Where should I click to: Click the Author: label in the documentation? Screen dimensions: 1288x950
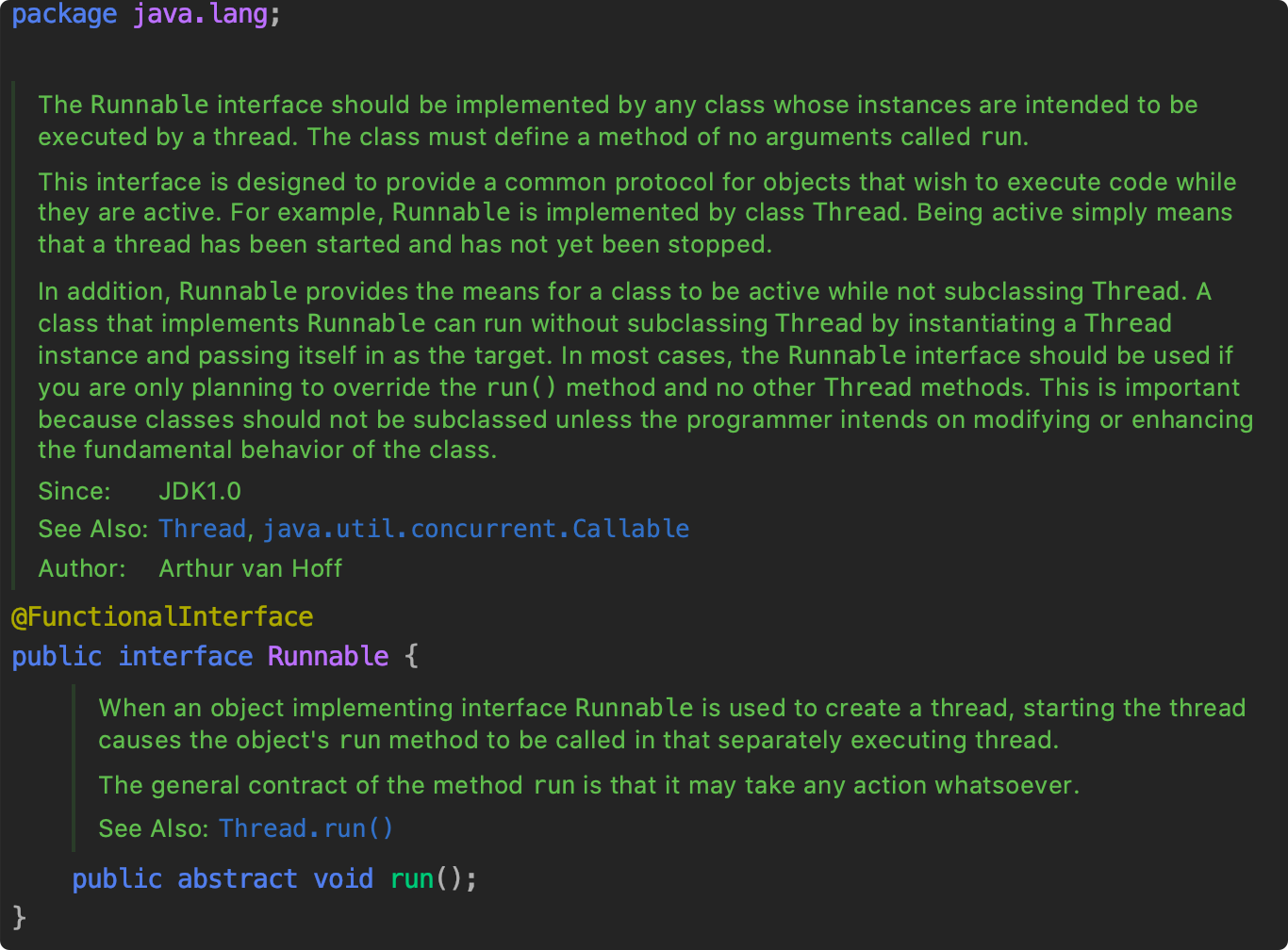[82, 568]
